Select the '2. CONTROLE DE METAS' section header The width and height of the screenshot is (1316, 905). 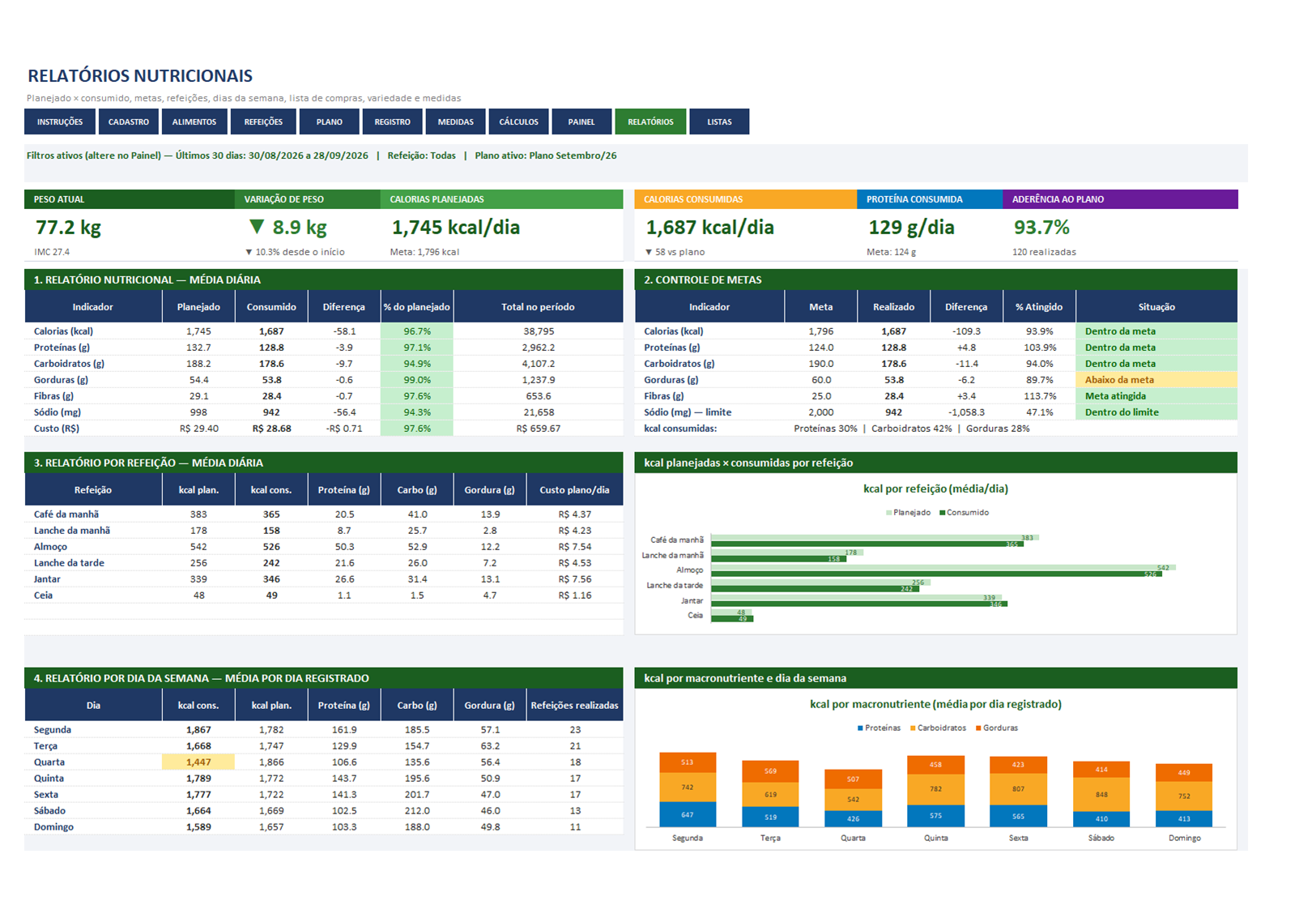(x=936, y=280)
